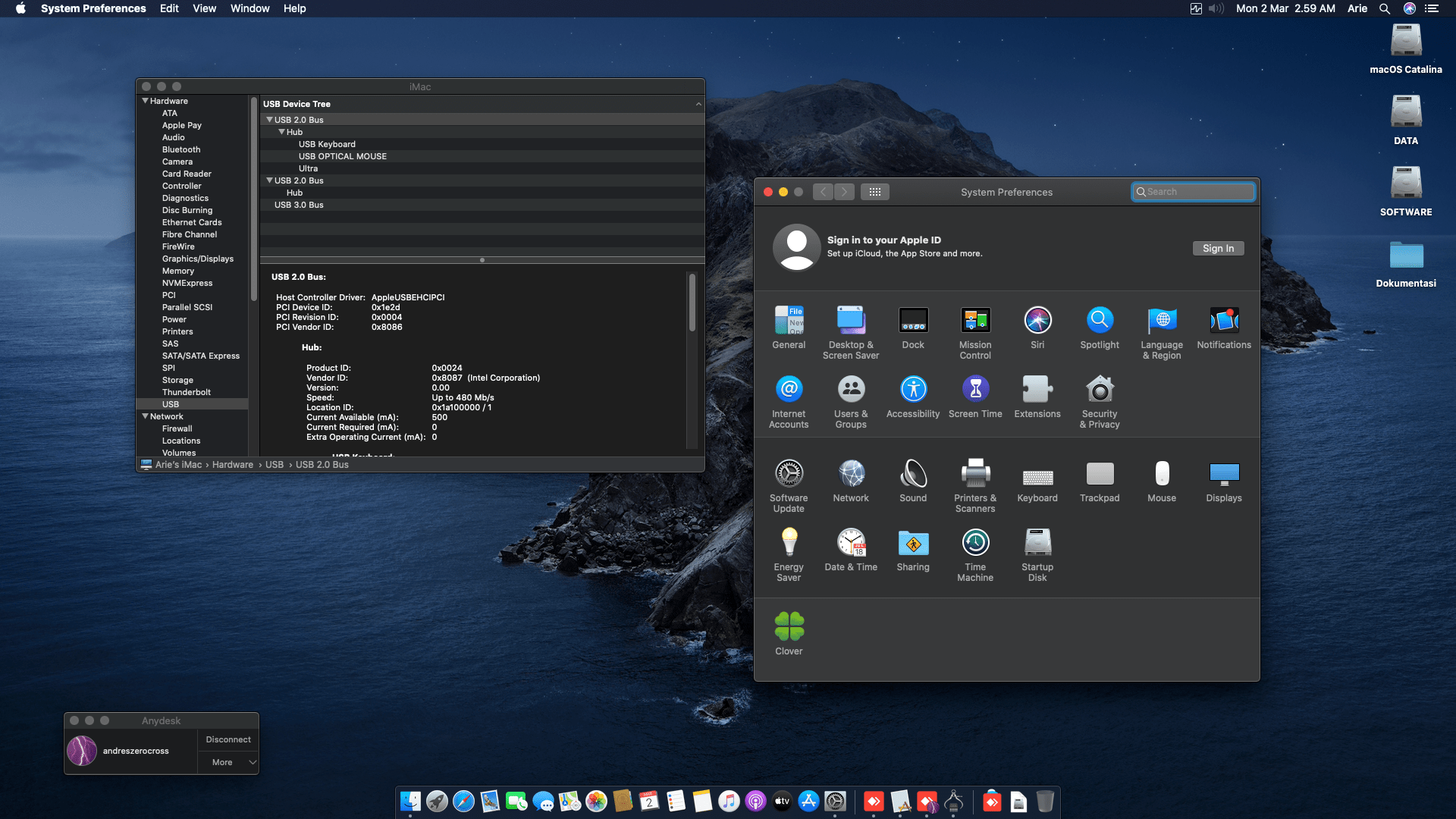Screen dimensions: 1456x819
Task: Open the View menu
Action: click(x=204, y=8)
